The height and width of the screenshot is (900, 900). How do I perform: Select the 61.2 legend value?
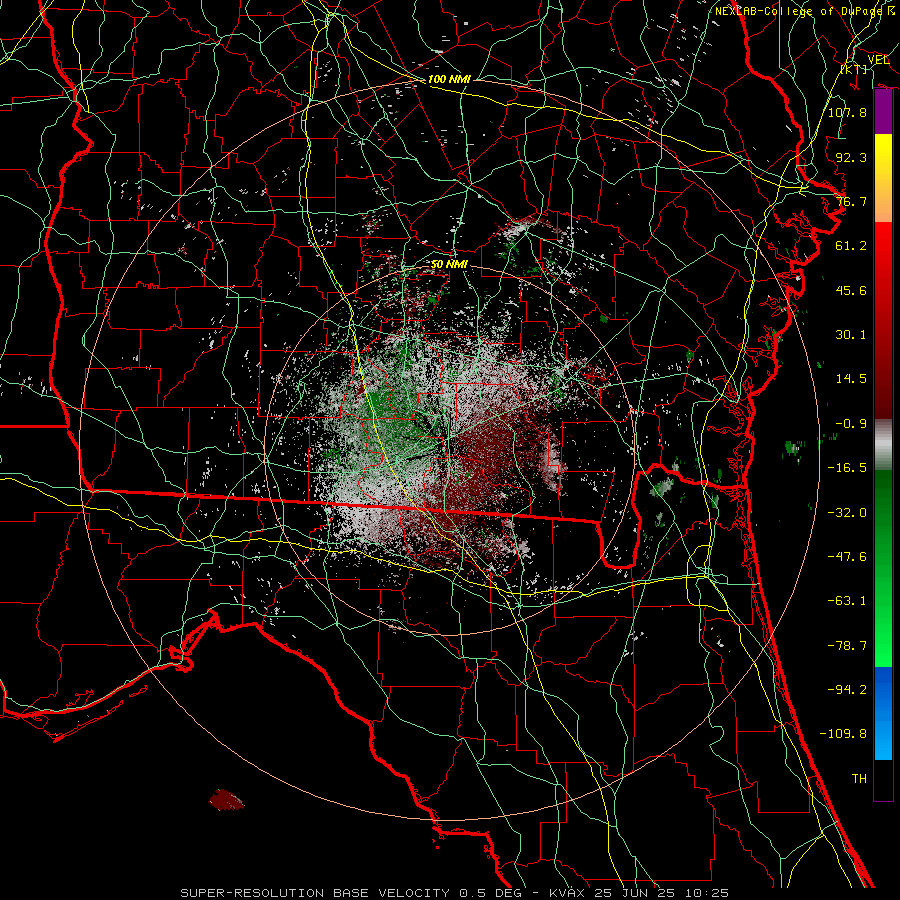(x=851, y=246)
